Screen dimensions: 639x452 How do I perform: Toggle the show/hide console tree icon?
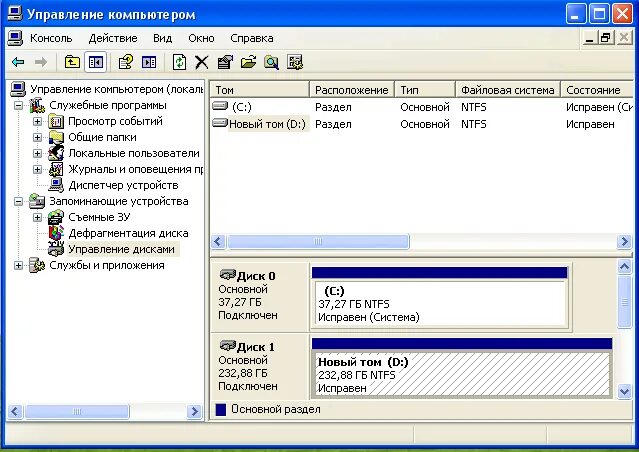coord(96,62)
